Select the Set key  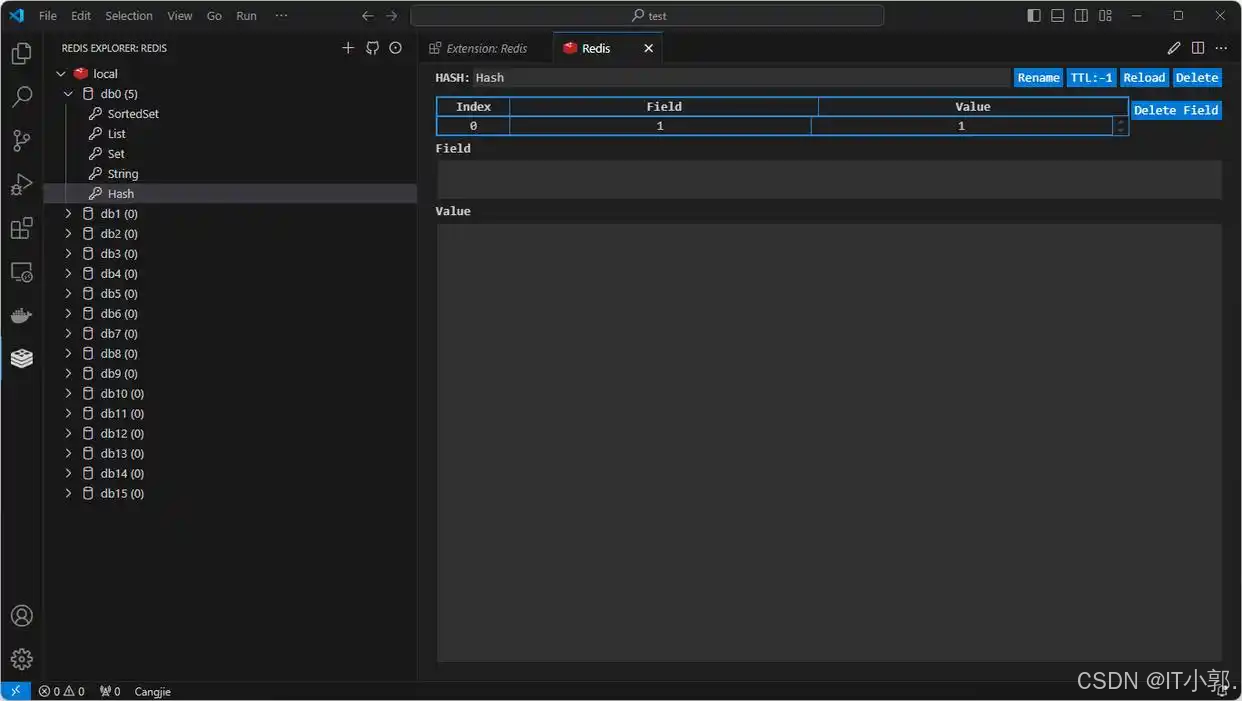[116, 154]
